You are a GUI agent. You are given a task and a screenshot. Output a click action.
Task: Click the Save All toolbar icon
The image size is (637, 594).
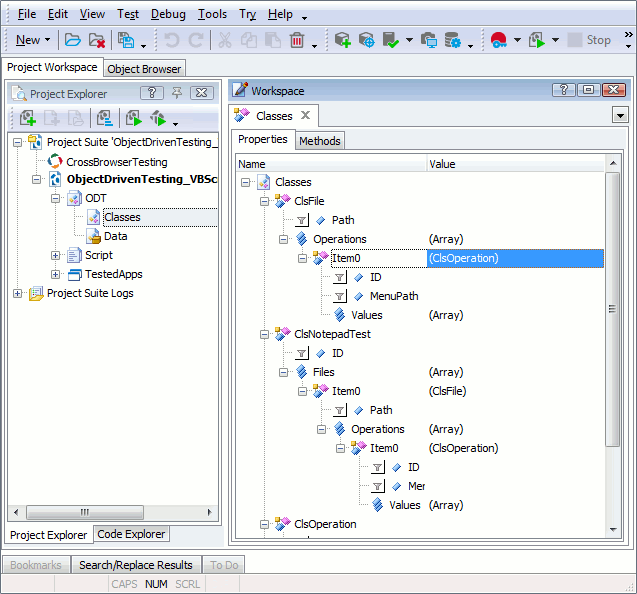(127, 40)
